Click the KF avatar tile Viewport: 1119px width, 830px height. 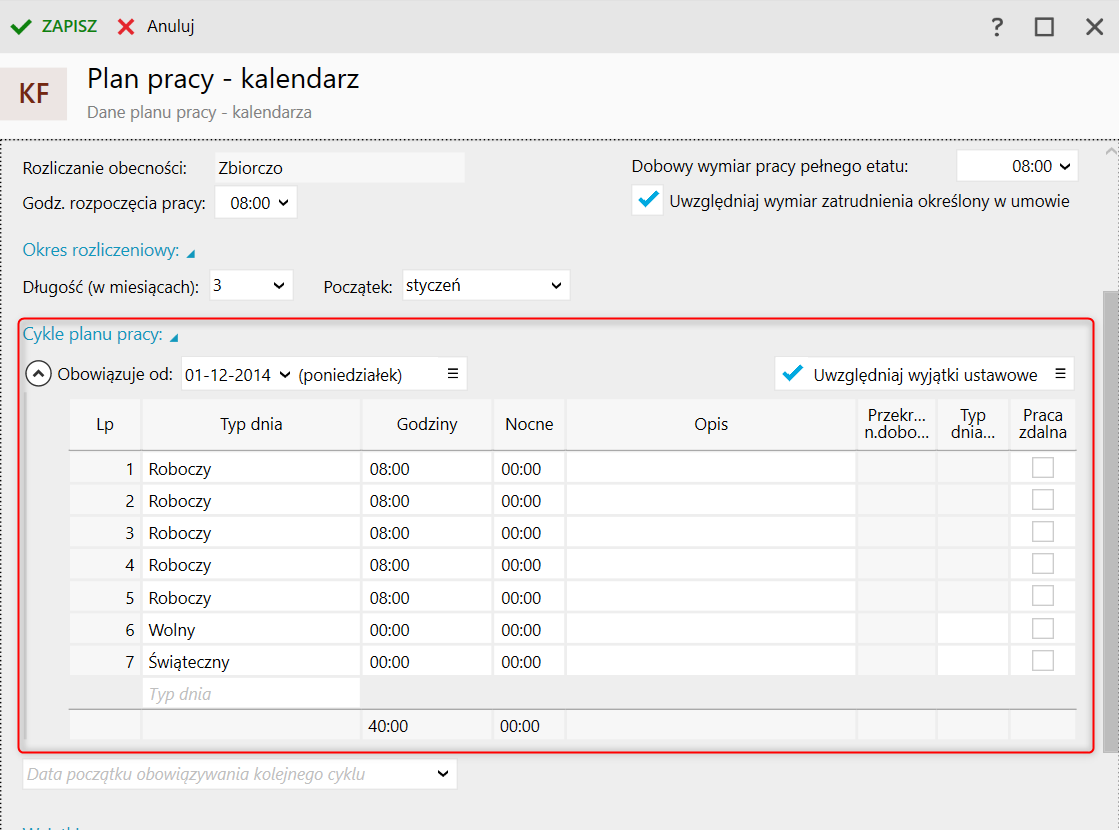point(34,93)
